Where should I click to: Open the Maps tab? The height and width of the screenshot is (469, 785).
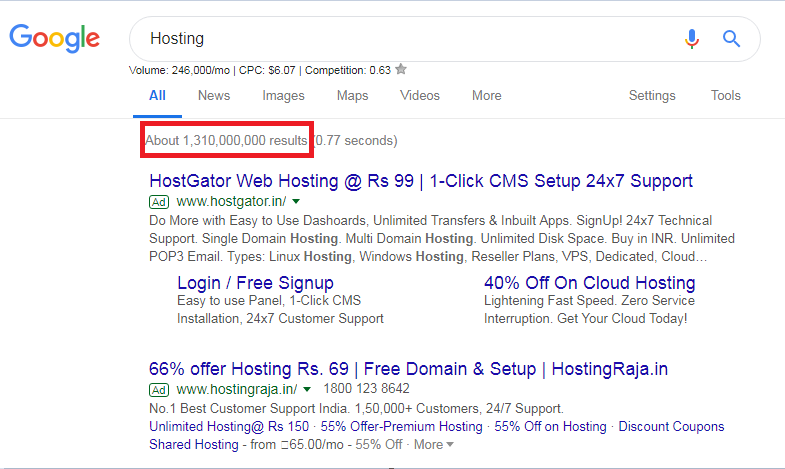click(352, 96)
